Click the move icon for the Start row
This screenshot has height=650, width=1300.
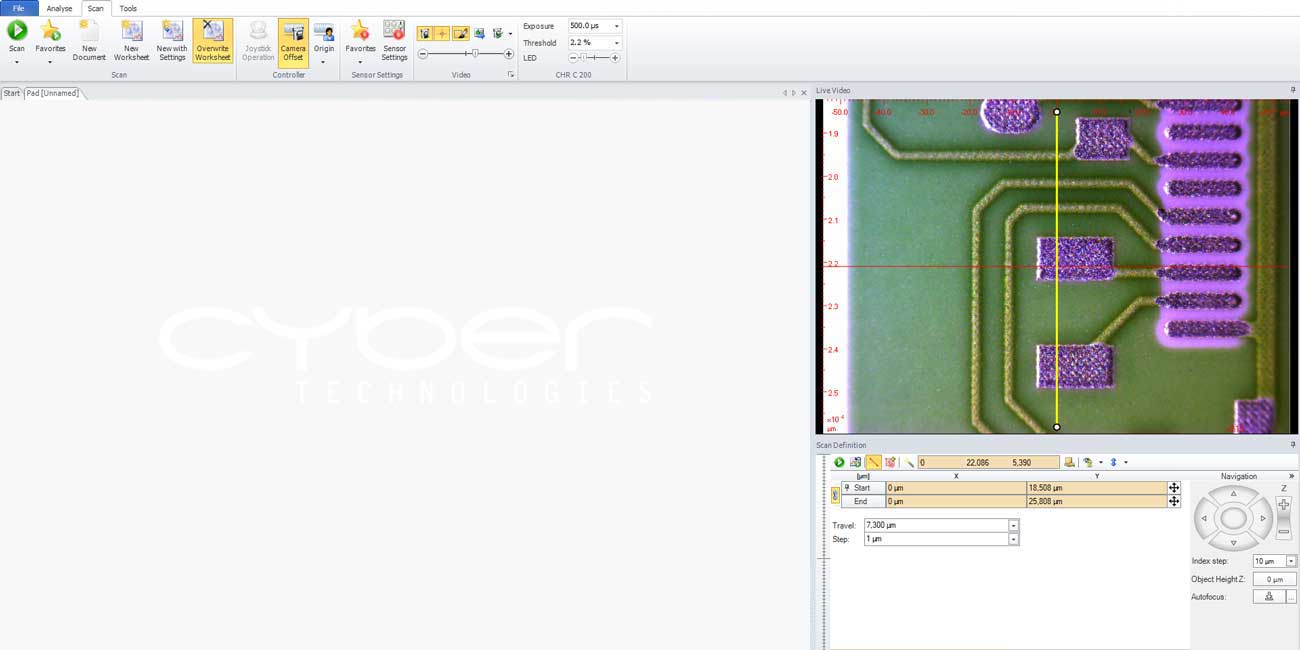click(x=1174, y=488)
